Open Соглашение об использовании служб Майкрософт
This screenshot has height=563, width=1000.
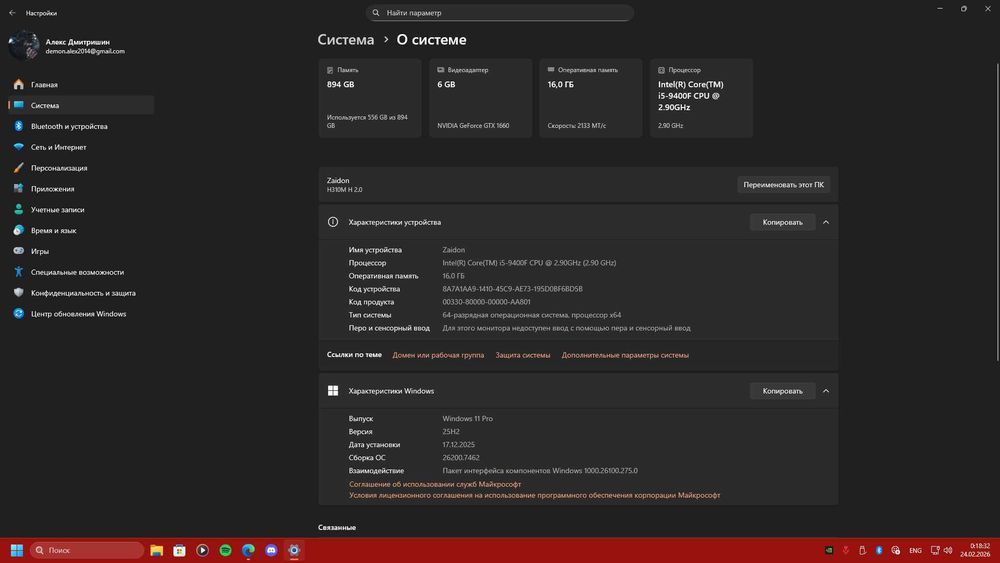pyautogui.click(x=435, y=484)
